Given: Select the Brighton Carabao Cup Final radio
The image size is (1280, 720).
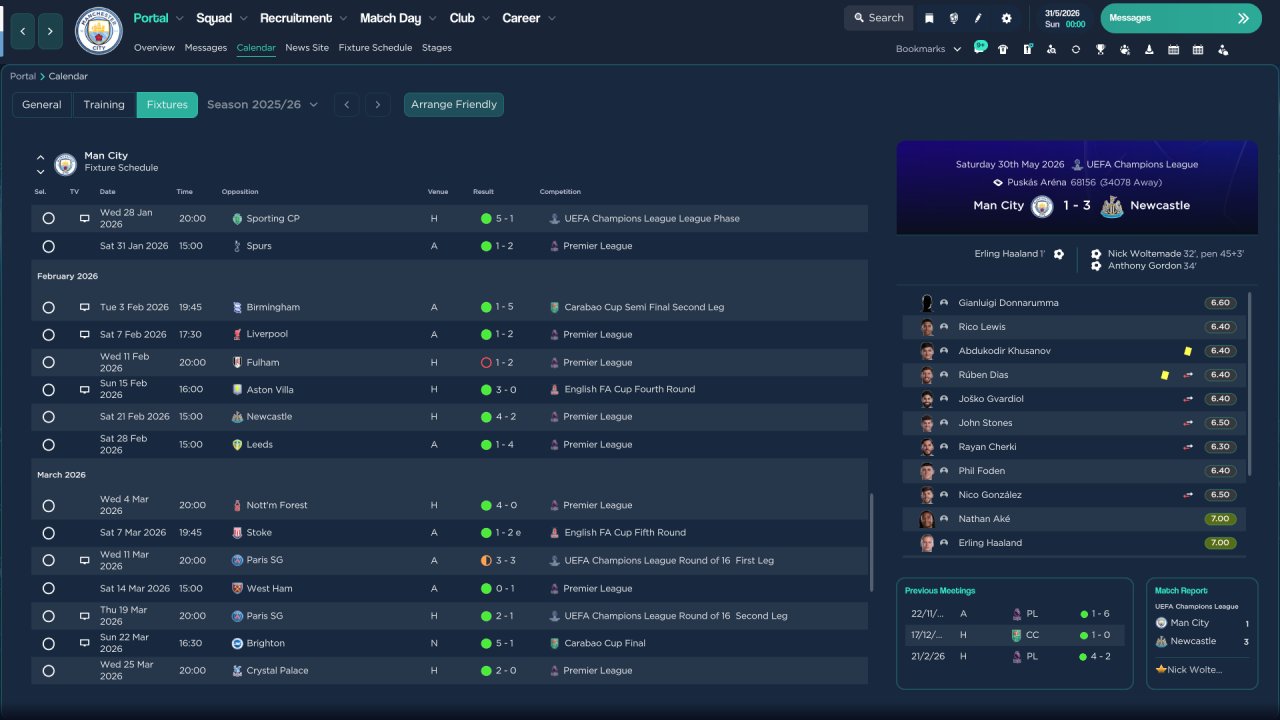Looking at the screenshot, I should 48,643.
